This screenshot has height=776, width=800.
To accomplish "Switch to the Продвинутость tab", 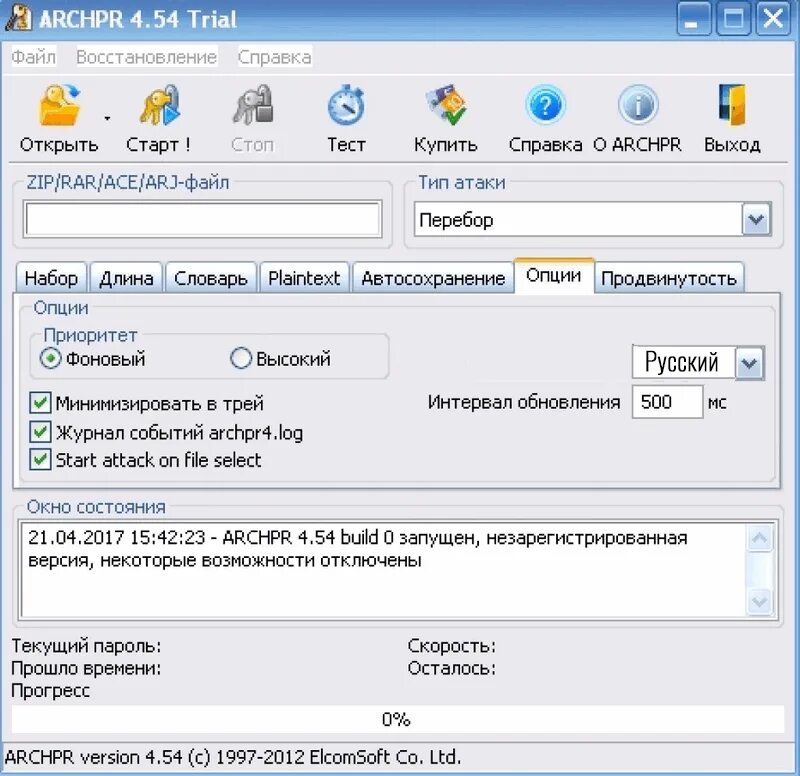I will click(x=669, y=278).
